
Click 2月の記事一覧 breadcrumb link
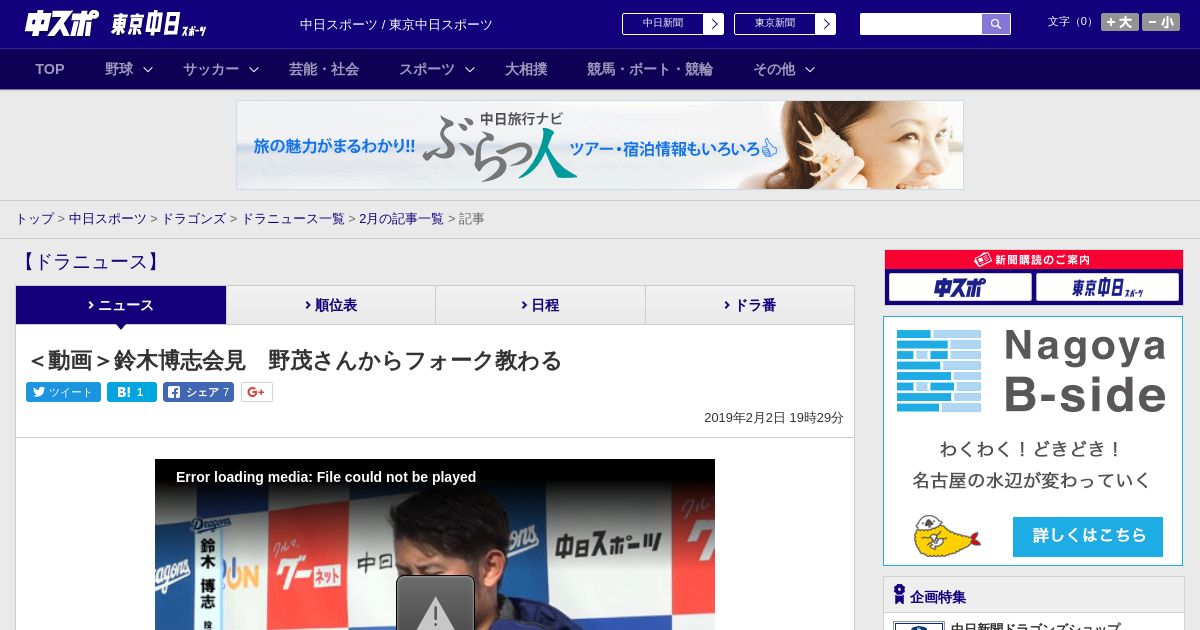tap(401, 218)
